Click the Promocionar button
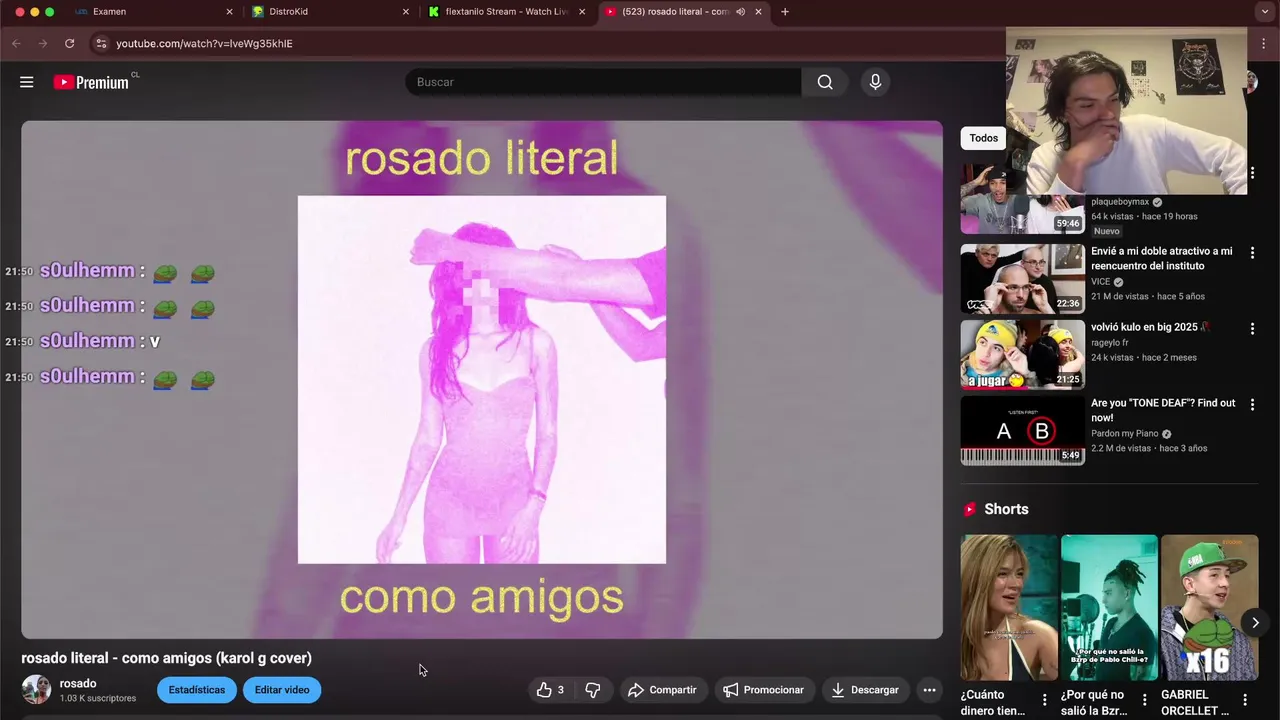The image size is (1280, 720). [764, 690]
